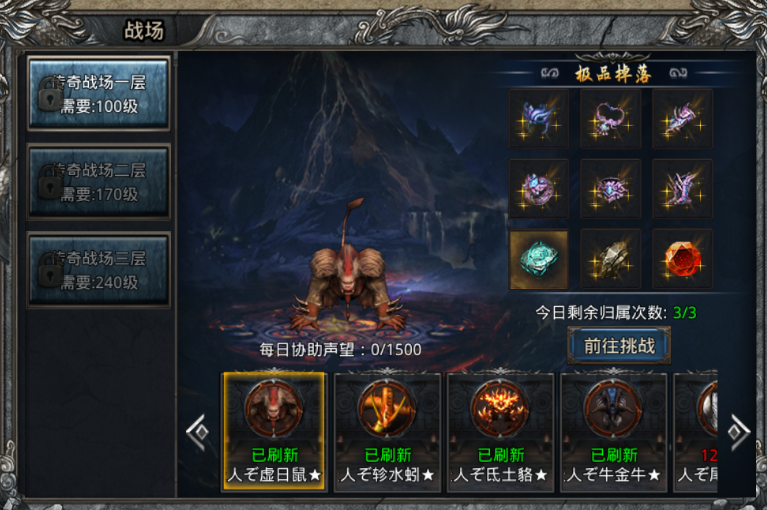
Task: Select boss 人ぞ氐土貉
Action: click(500, 432)
